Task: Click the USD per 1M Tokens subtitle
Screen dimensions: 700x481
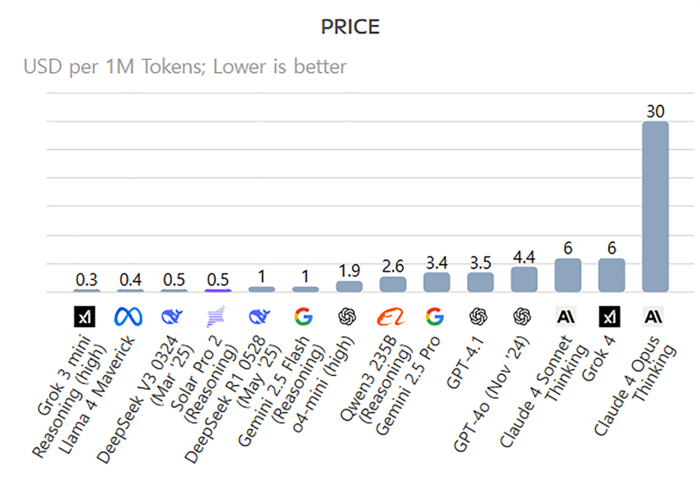Action: click(x=185, y=67)
